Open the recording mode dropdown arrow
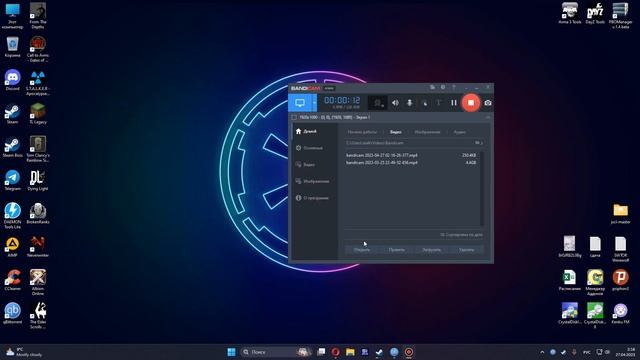This screenshot has height=360, width=640. pyautogui.click(x=314, y=103)
